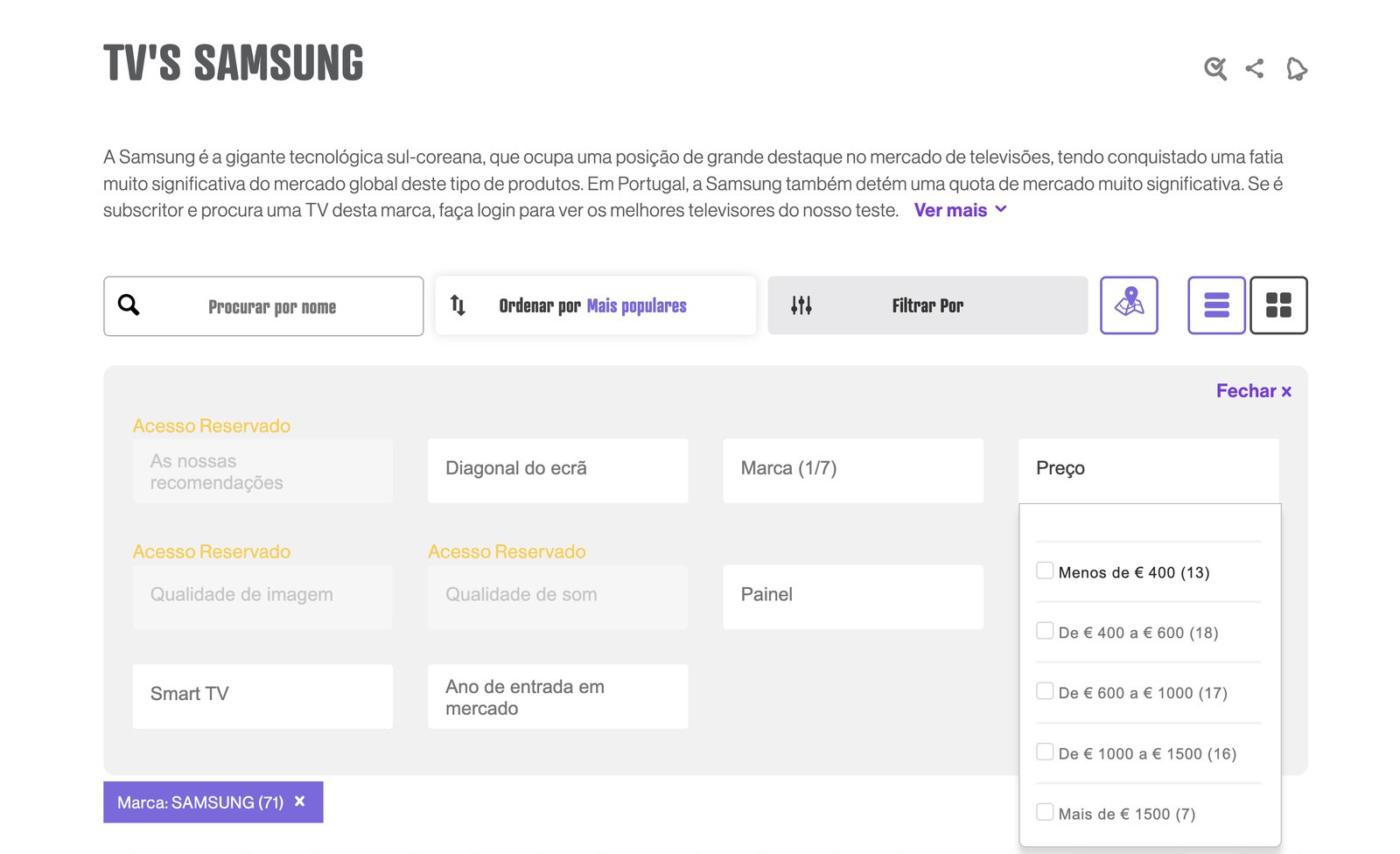
Task: Expand description with Ver mais link
Action: click(960, 211)
